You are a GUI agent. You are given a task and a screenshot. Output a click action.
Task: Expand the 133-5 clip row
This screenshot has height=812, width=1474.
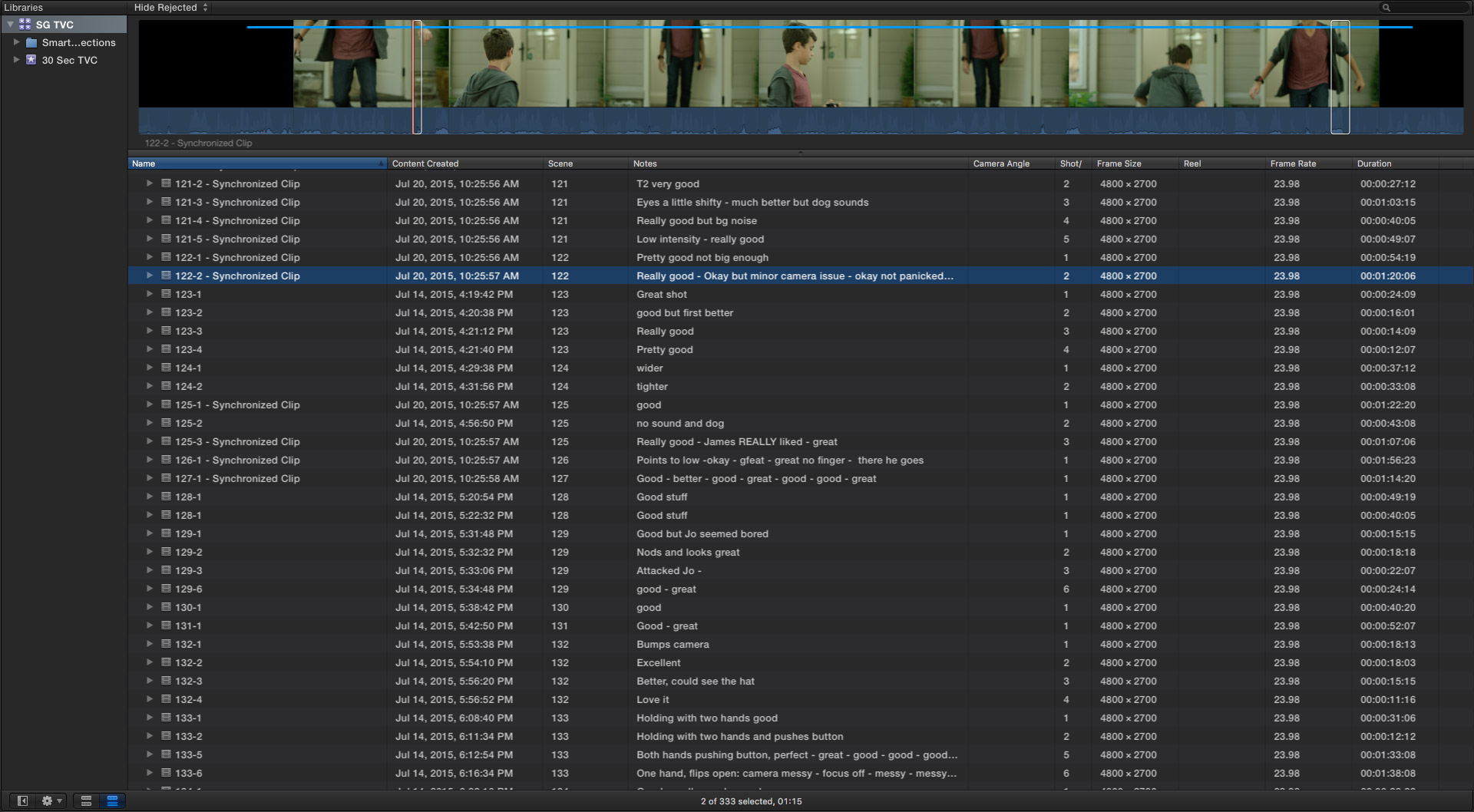click(150, 754)
